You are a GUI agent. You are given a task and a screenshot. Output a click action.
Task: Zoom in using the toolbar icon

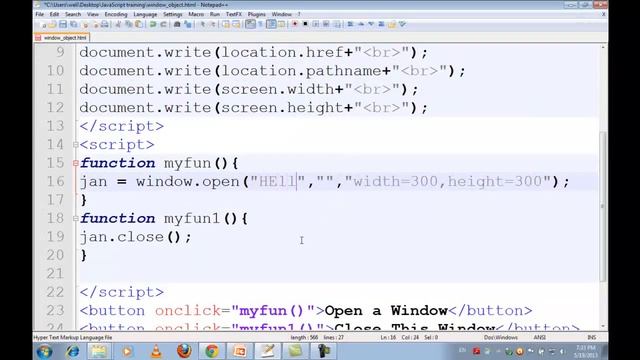(x=203, y=24)
